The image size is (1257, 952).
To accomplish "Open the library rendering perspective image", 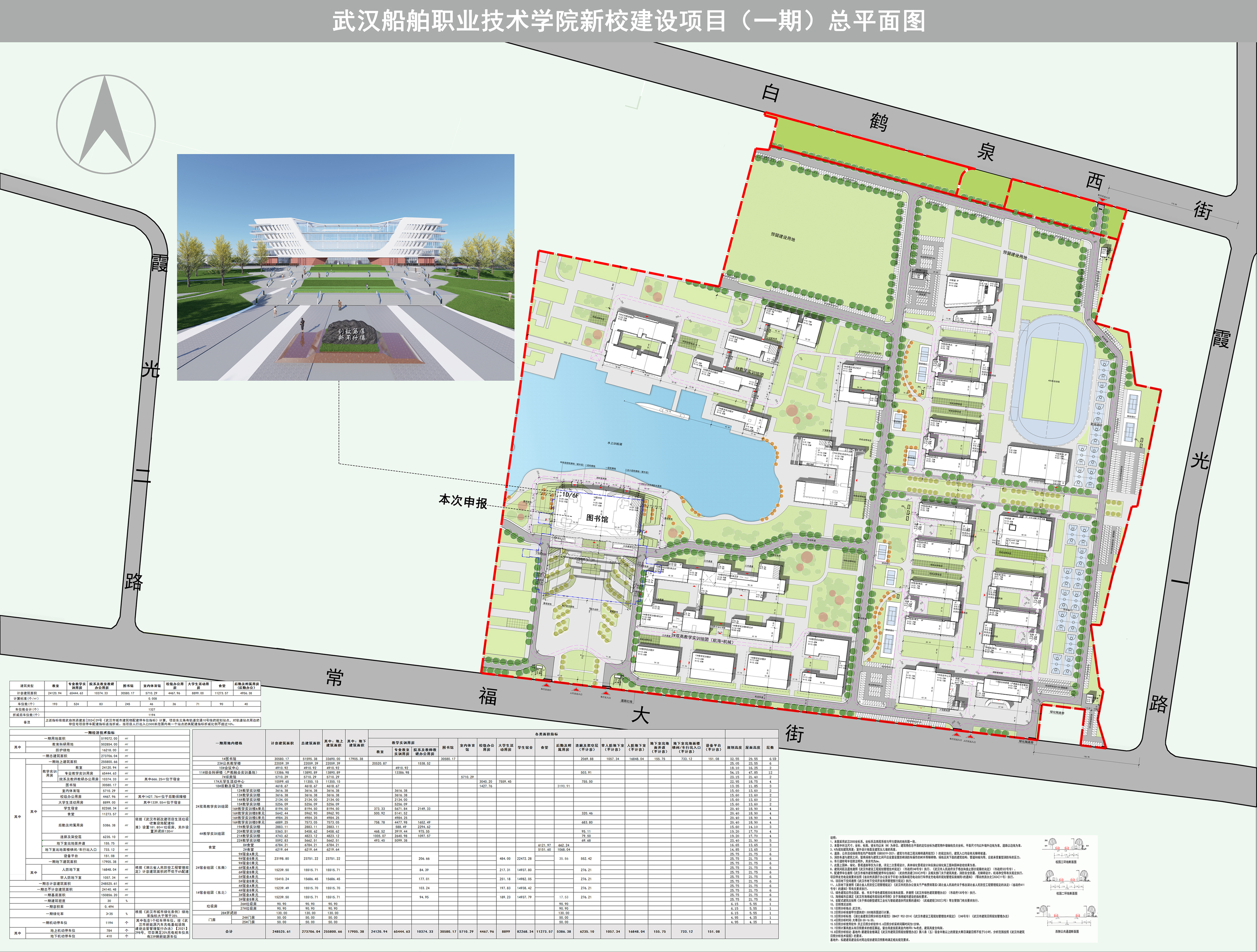I will coord(346,267).
